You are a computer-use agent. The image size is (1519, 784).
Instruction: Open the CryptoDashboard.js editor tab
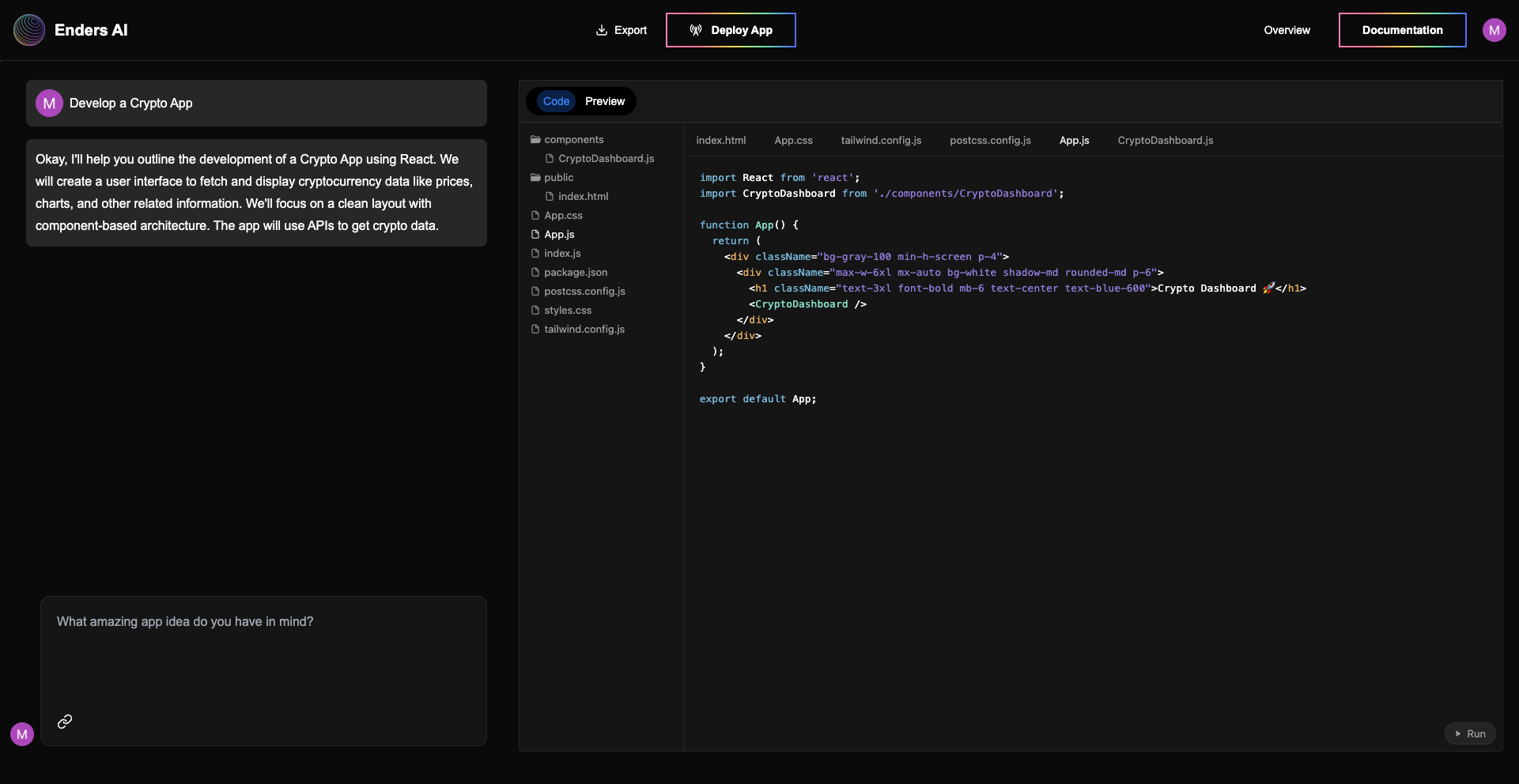[1165, 141]
